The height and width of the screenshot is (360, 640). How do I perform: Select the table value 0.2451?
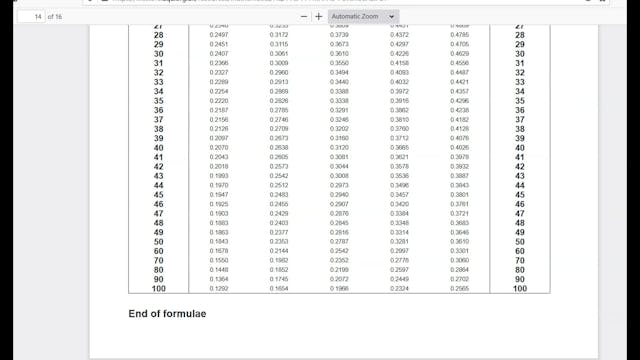click(x=219, y=44)
